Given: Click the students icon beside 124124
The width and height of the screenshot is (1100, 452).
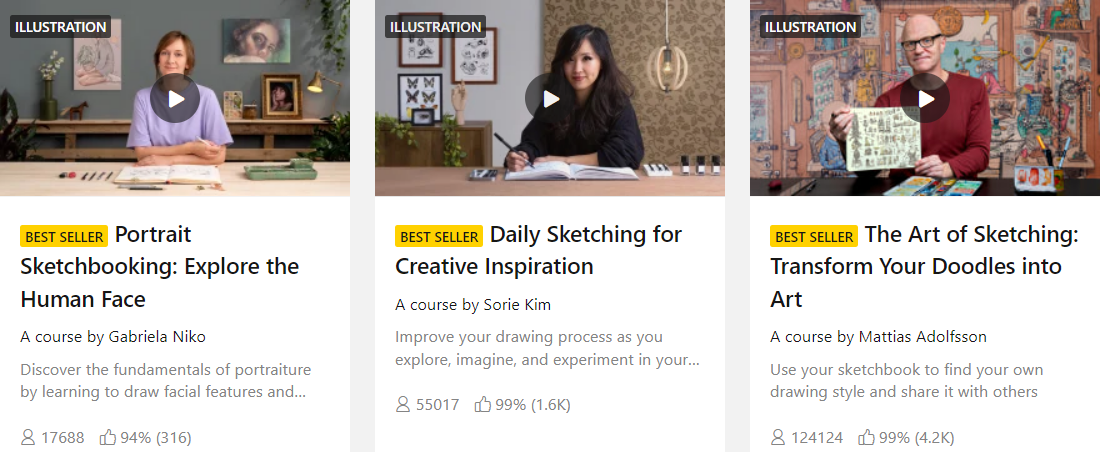Looking at the screenshot, I should tap(778, 437).
